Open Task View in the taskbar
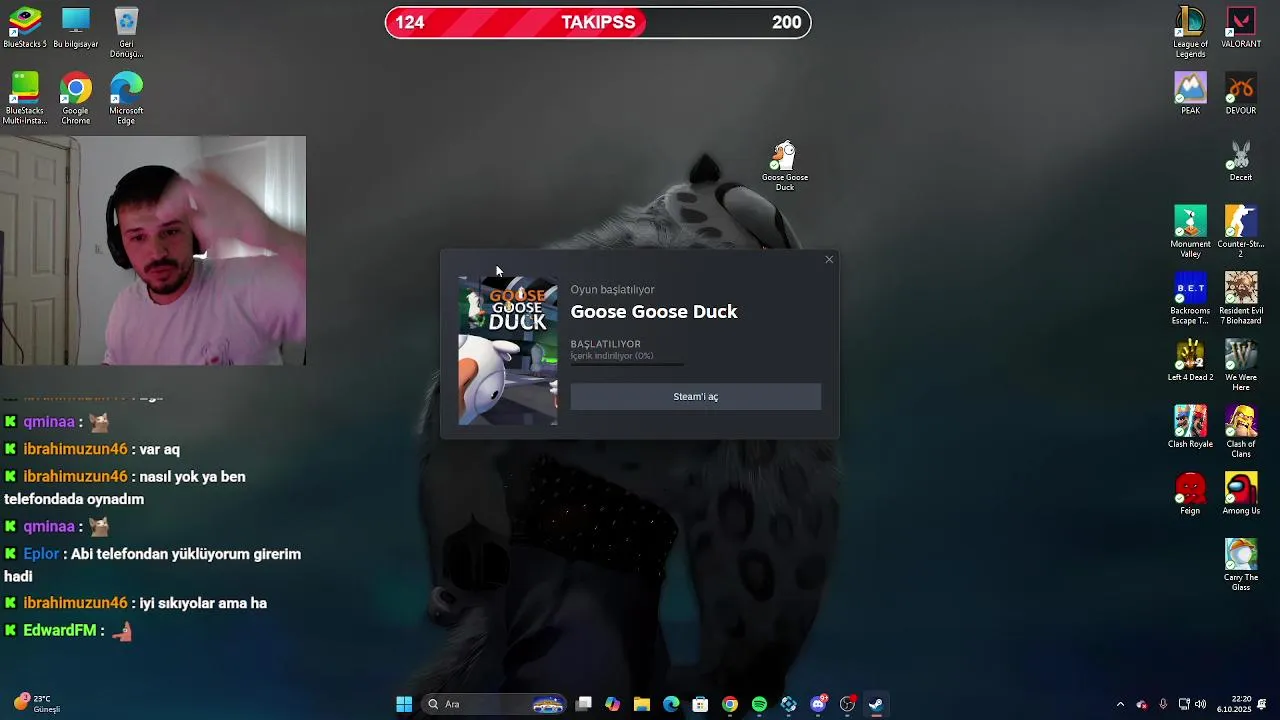This screenshot has width=1280, height=720. 584,704
